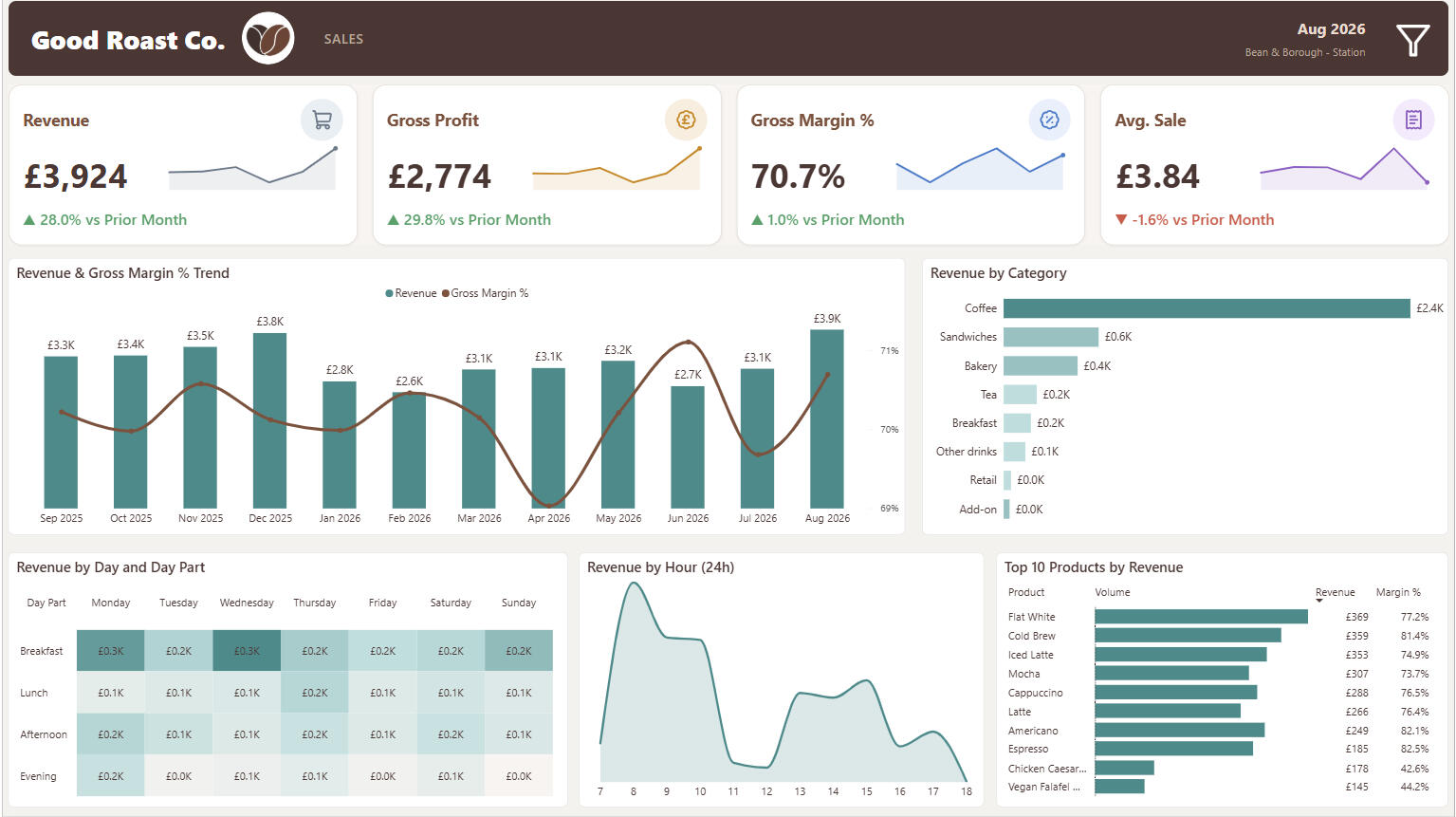Select the Lunch Thursday heatmap cell
The width and height of the screenshot is (1456, 817).
(x=315, y=693)
